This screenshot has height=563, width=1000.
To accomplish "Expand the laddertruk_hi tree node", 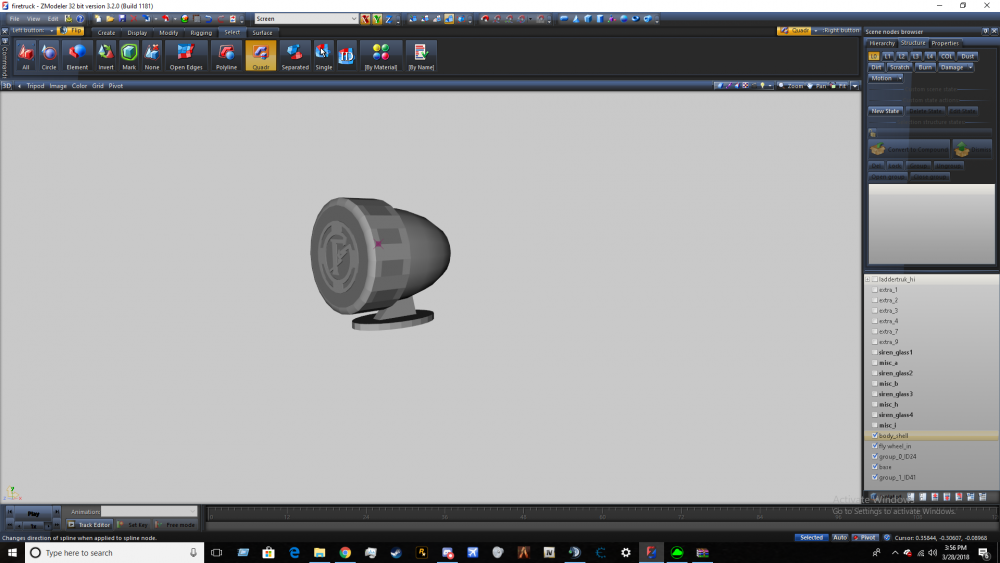I will point(867,279).
